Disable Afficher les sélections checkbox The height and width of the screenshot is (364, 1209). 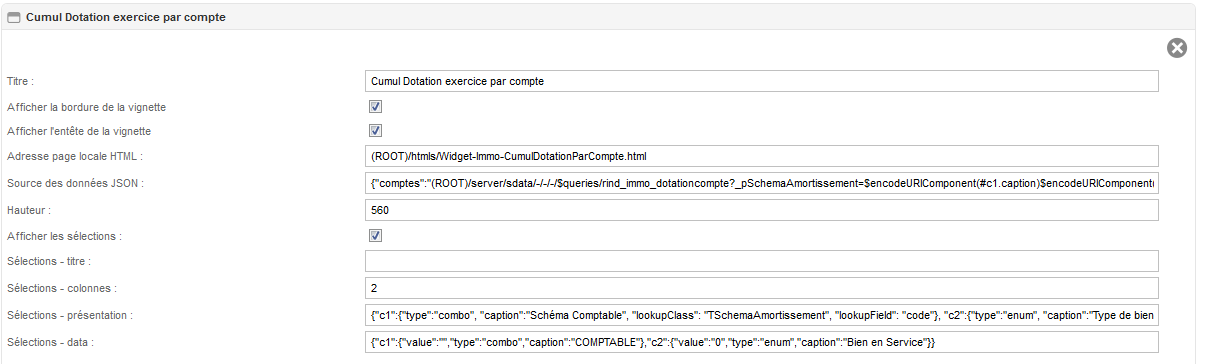(x=376, y=236)
